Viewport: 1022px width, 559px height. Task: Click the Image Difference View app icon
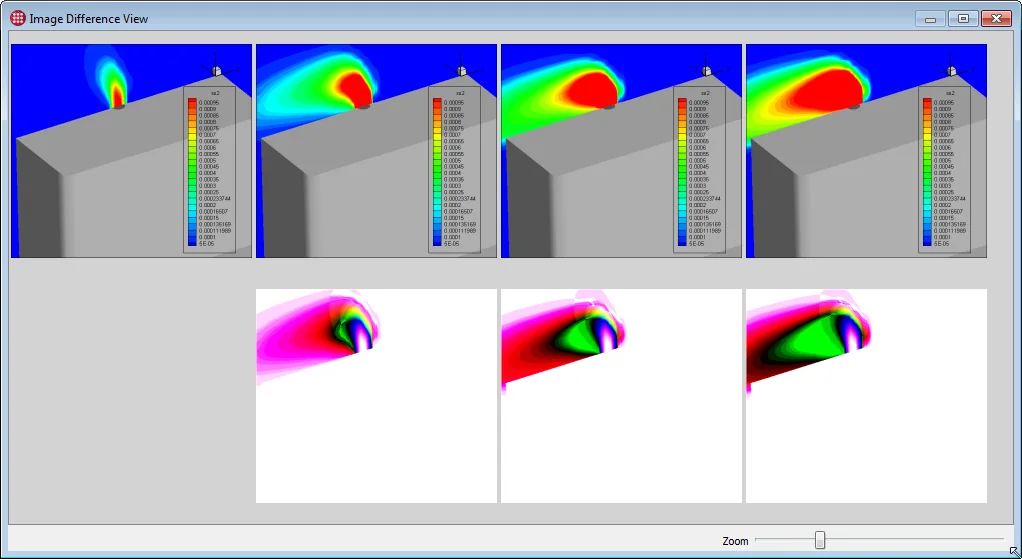pos(18,18)
